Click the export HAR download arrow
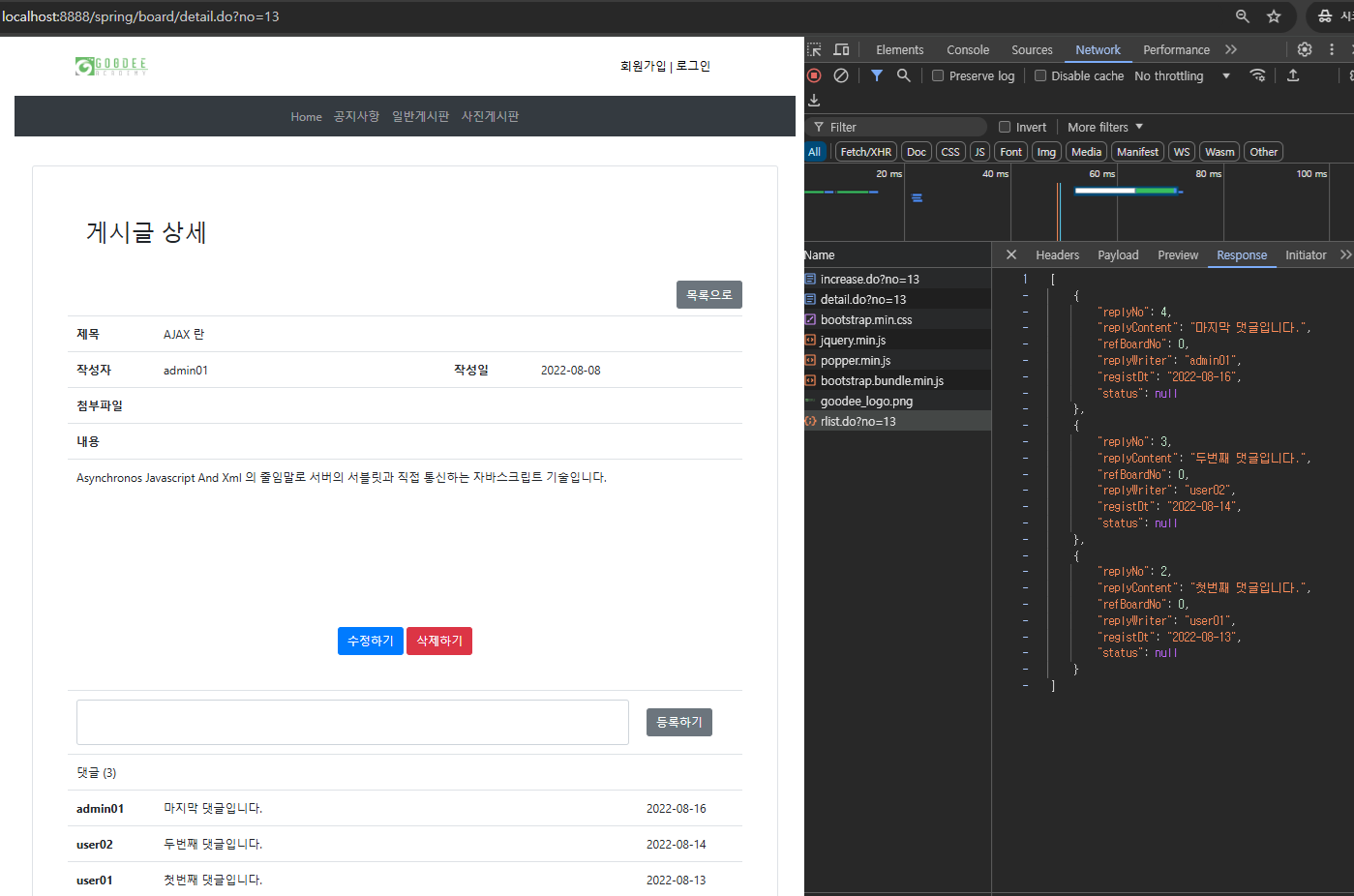1354x896 pixels. [x=814, y=100]
